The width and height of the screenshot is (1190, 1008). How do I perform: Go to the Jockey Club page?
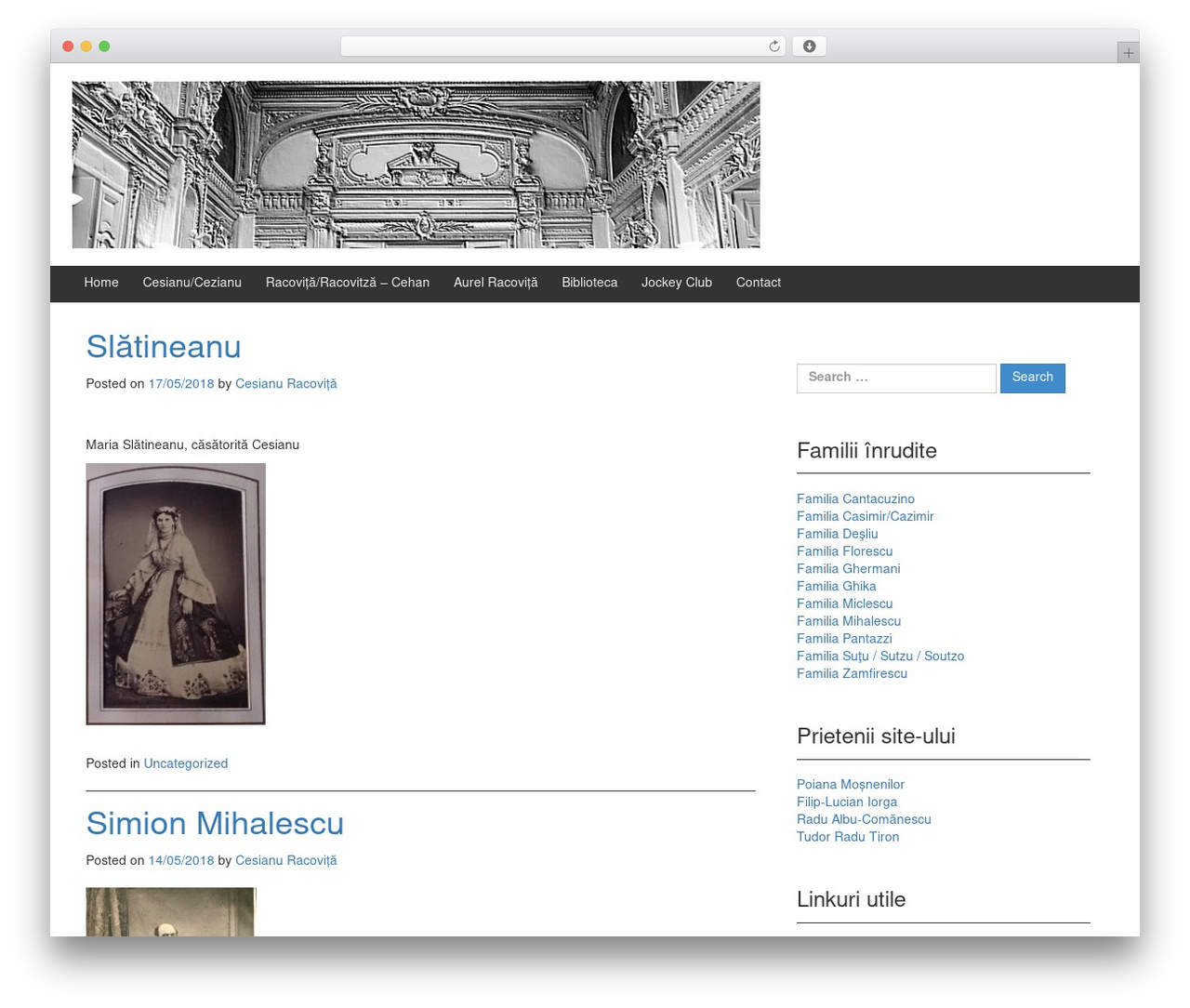tap(677, 284)
